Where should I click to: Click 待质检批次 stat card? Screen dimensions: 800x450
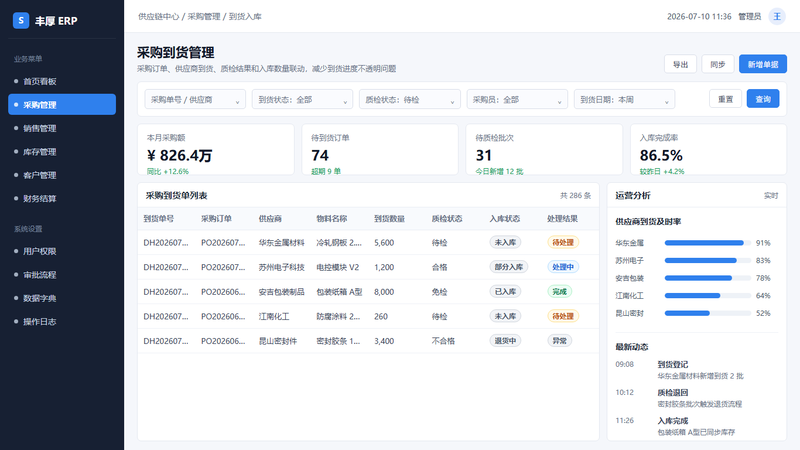(x=544, y=149)
